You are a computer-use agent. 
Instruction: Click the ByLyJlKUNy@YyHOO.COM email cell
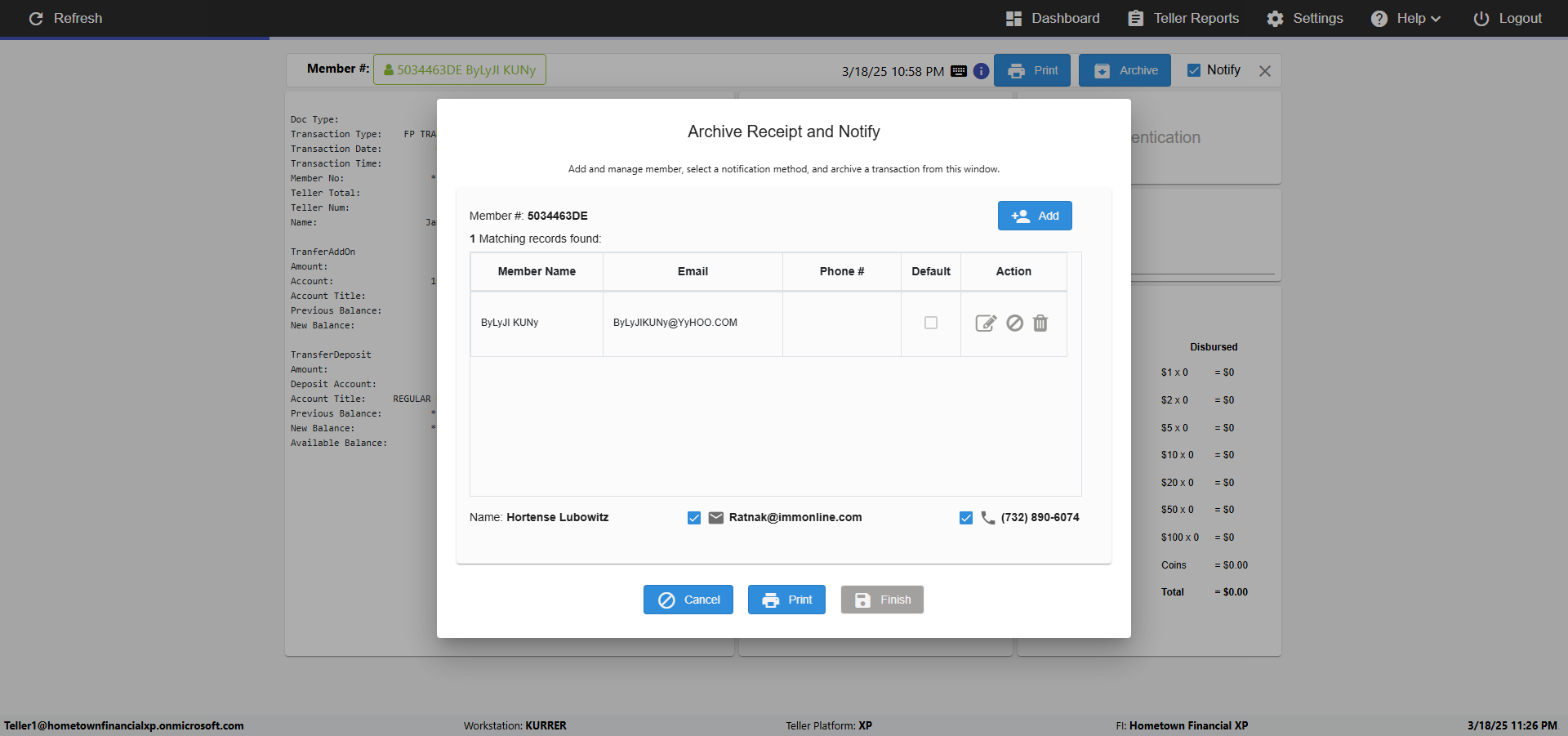click(693, 323)
